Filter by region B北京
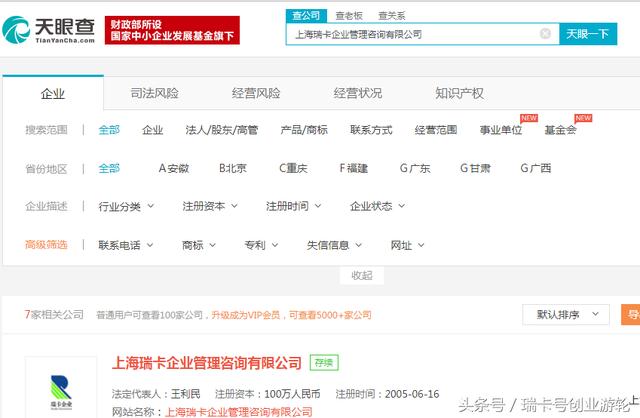The image size is (640, 418). tap(233, 168)
